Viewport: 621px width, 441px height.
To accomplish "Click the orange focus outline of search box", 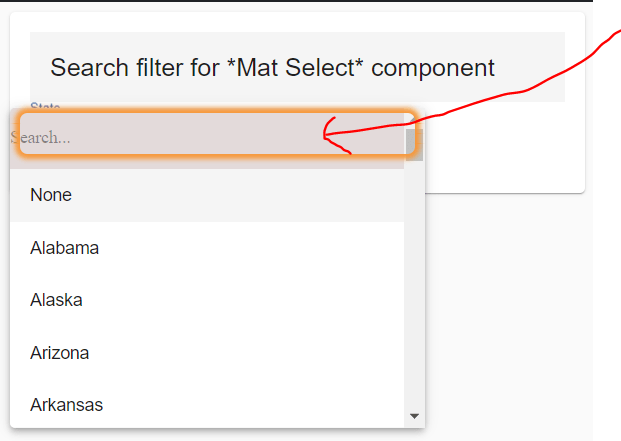I will 217,112.
